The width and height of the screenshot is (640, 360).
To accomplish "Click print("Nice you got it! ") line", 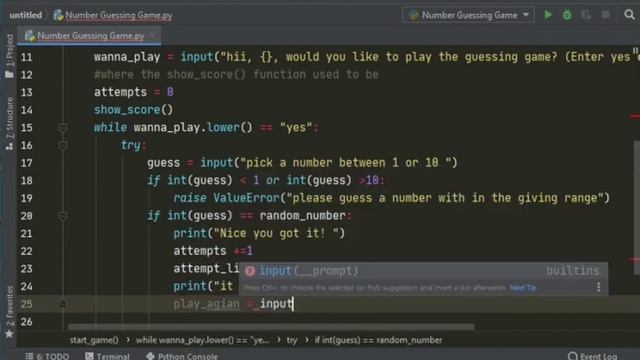I will 259,233.
